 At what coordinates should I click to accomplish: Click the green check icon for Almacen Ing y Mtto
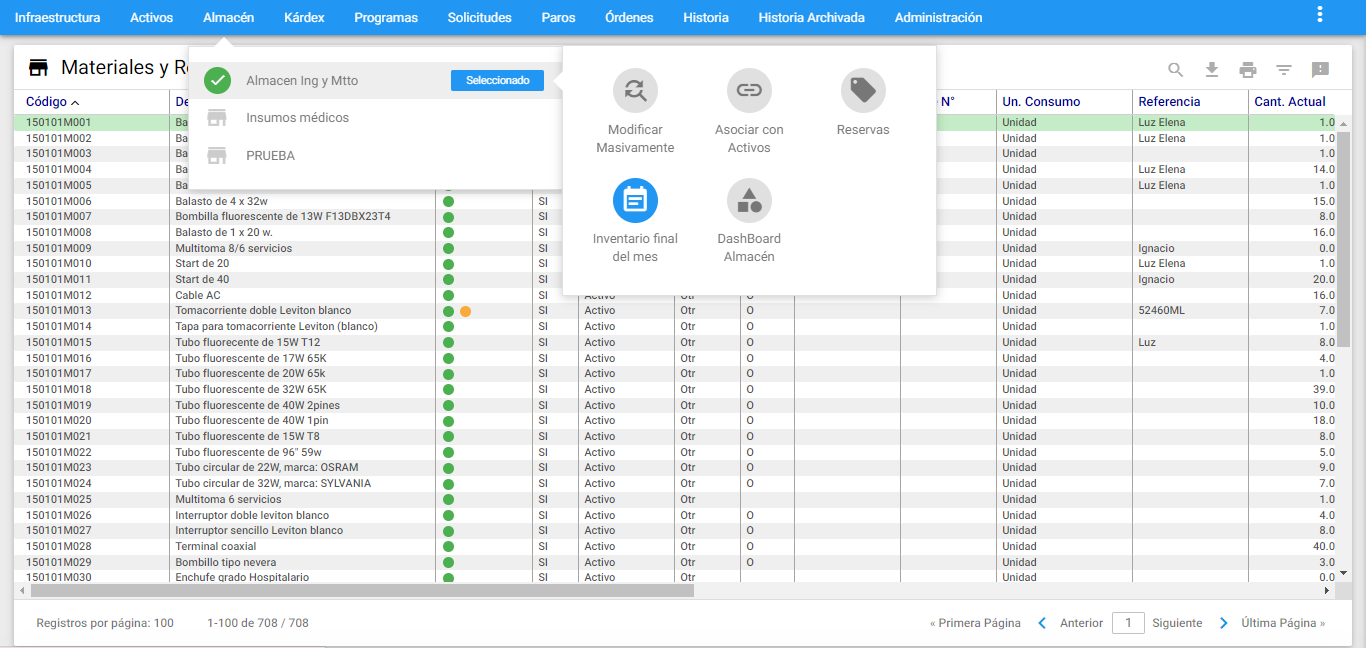217,80
